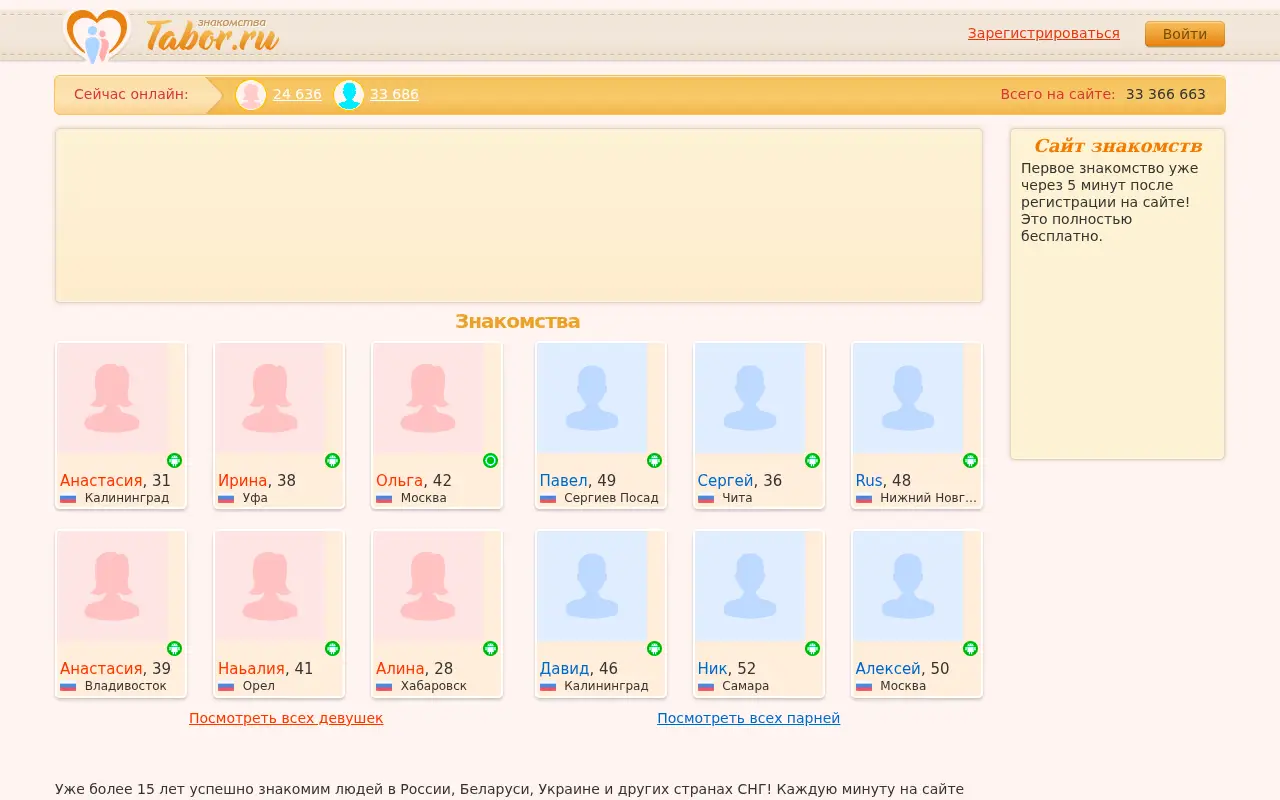Follow the Посмотреть всех девушек link
This screenshot has width=1280, height=800.
[286, 718]
